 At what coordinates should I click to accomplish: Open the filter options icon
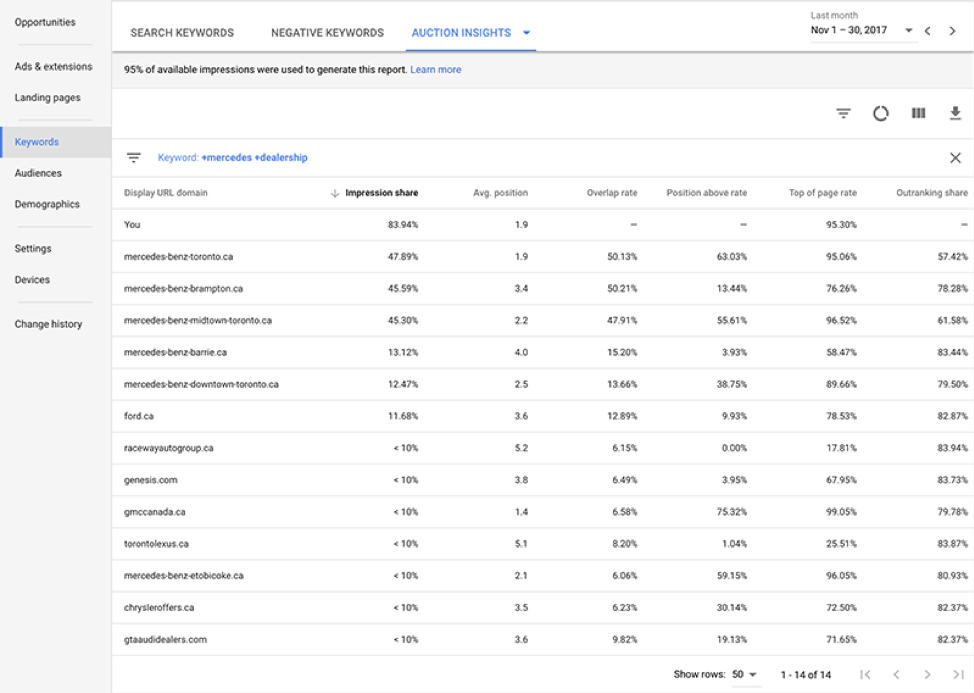click(x=843, y=113)
